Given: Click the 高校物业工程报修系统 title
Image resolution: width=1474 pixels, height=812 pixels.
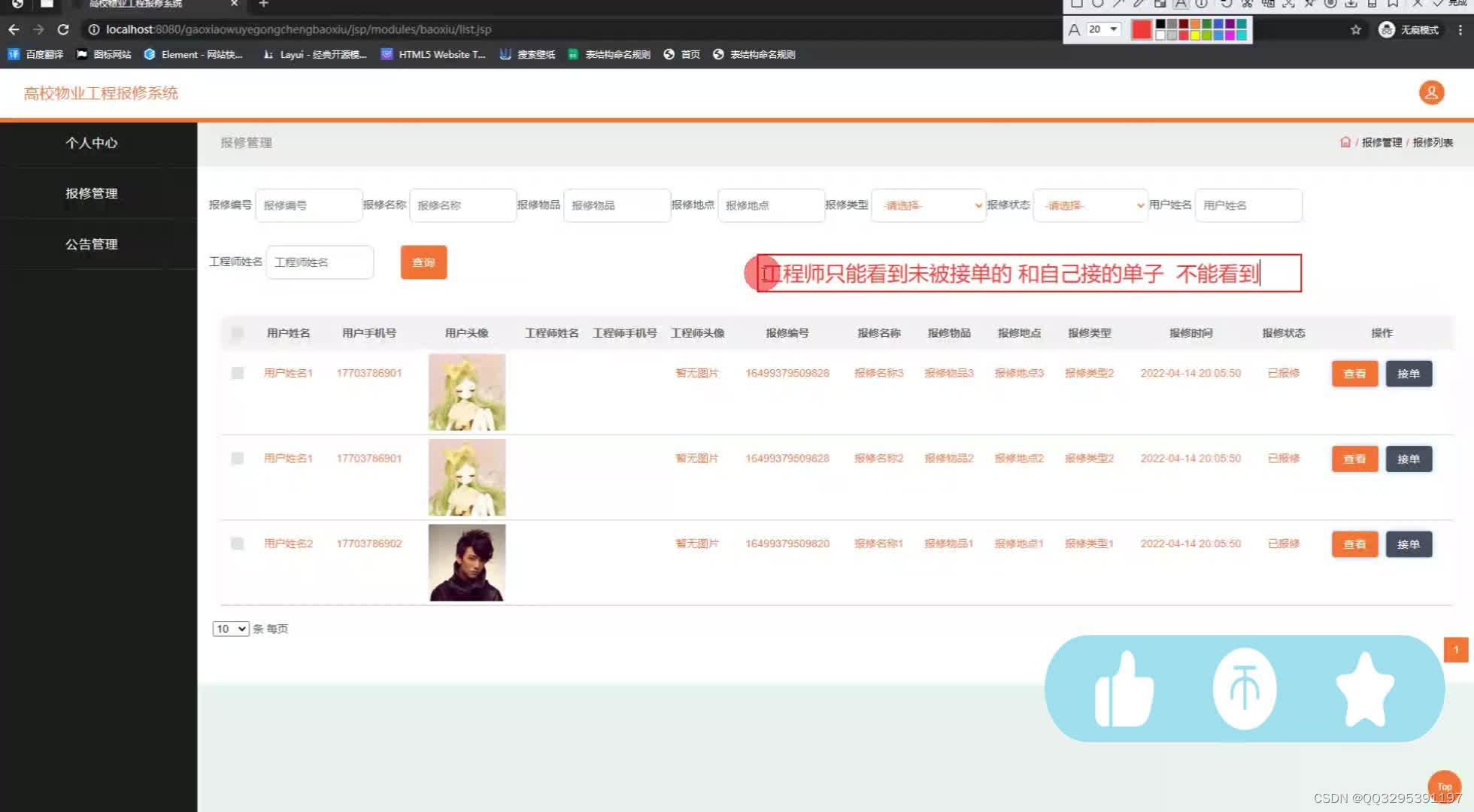Looking at the screenshot, I should click(x=101, y=93).
